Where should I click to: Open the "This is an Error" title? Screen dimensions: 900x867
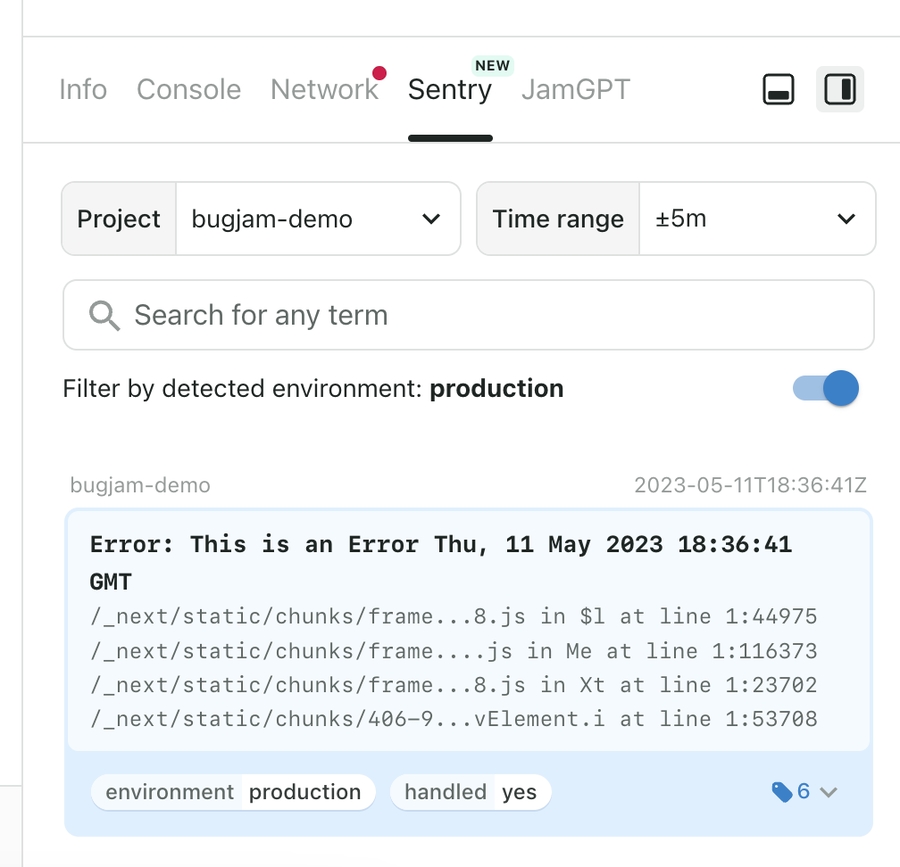(440, 545)
